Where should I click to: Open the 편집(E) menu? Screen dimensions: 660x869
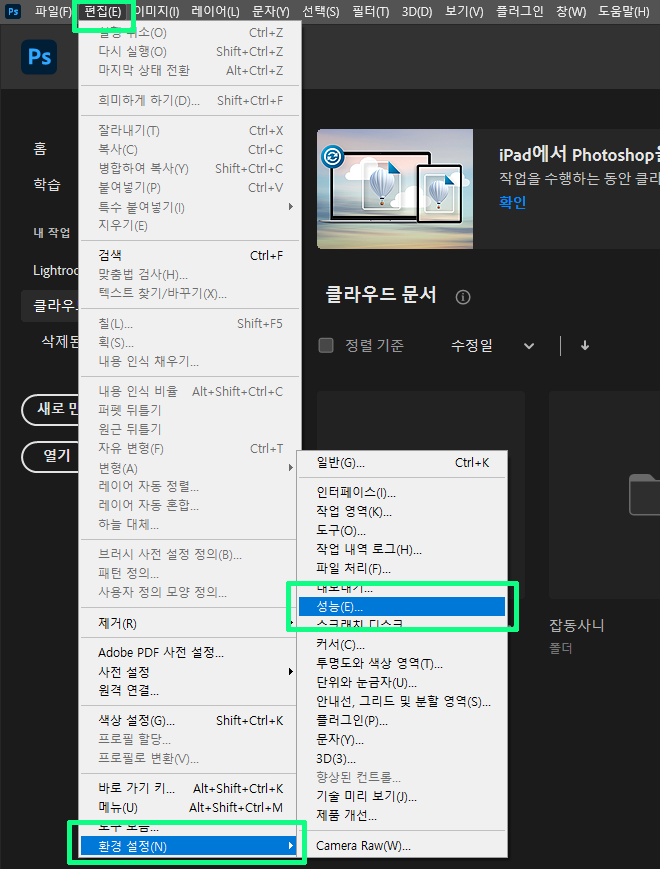[103, 11]
